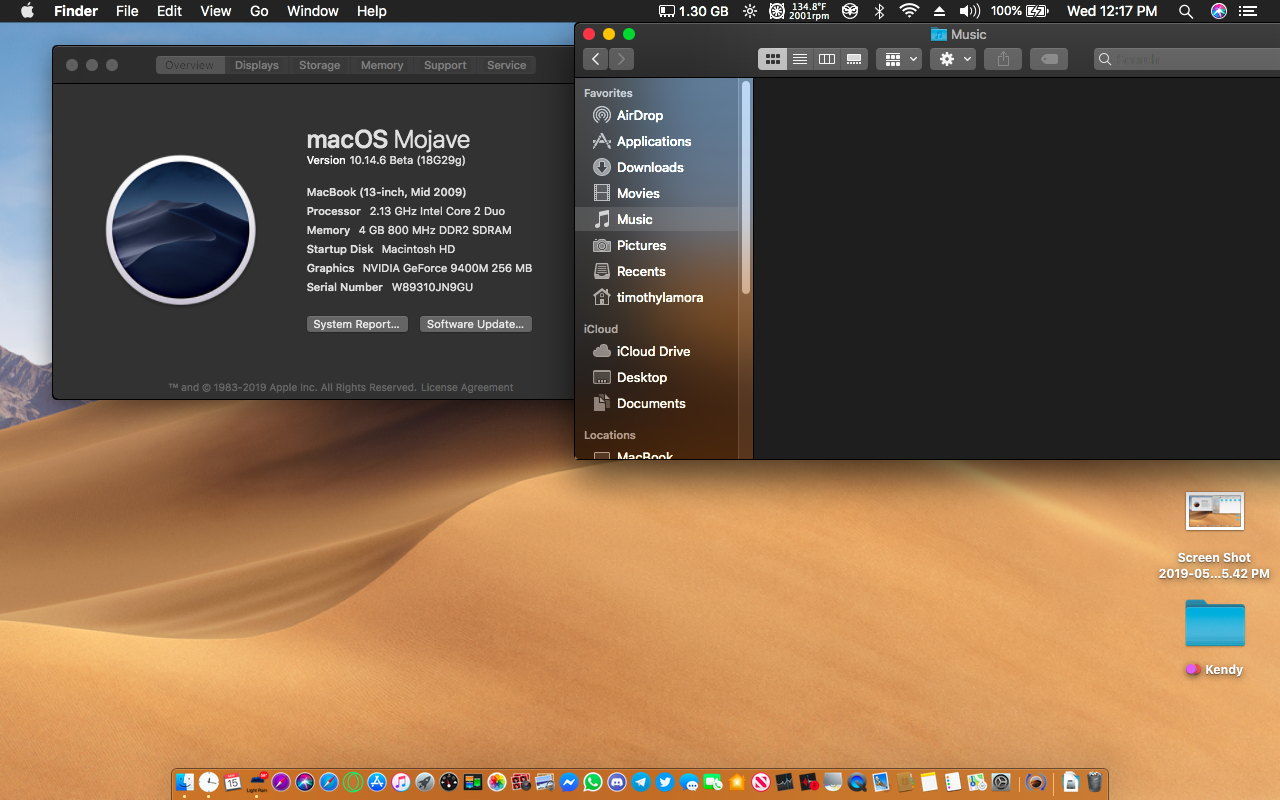Image resolution: width=1280 pixels, height=800 pixels.
Task: Switch to the Storage tab
Action: (x=320, y=65)
